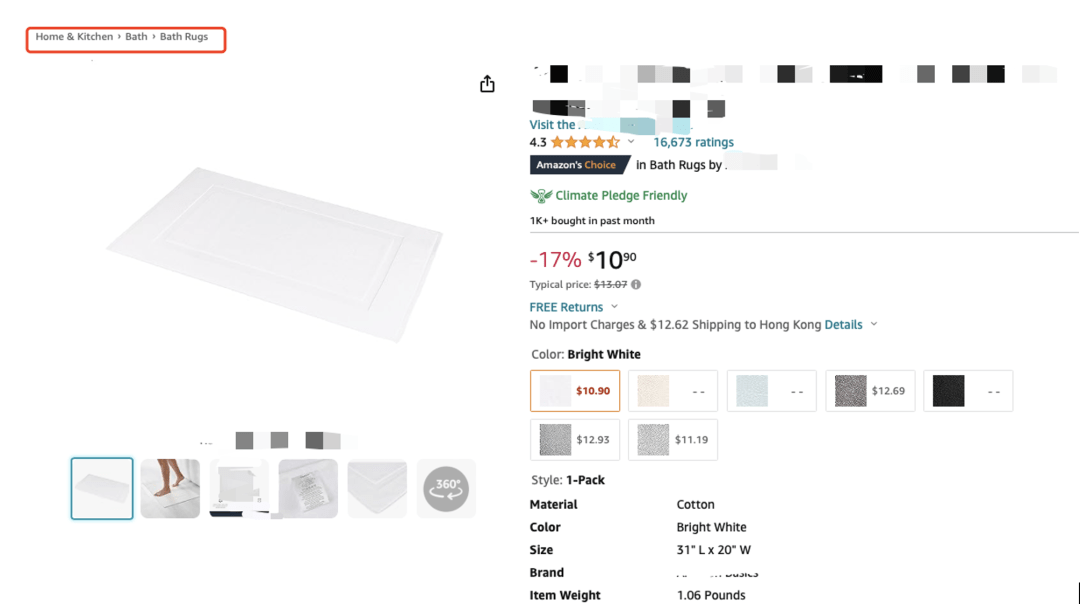Select the Bright White $10.90 color swatch
Viewport: 1080px width, 604px height.
coord(575,391)
